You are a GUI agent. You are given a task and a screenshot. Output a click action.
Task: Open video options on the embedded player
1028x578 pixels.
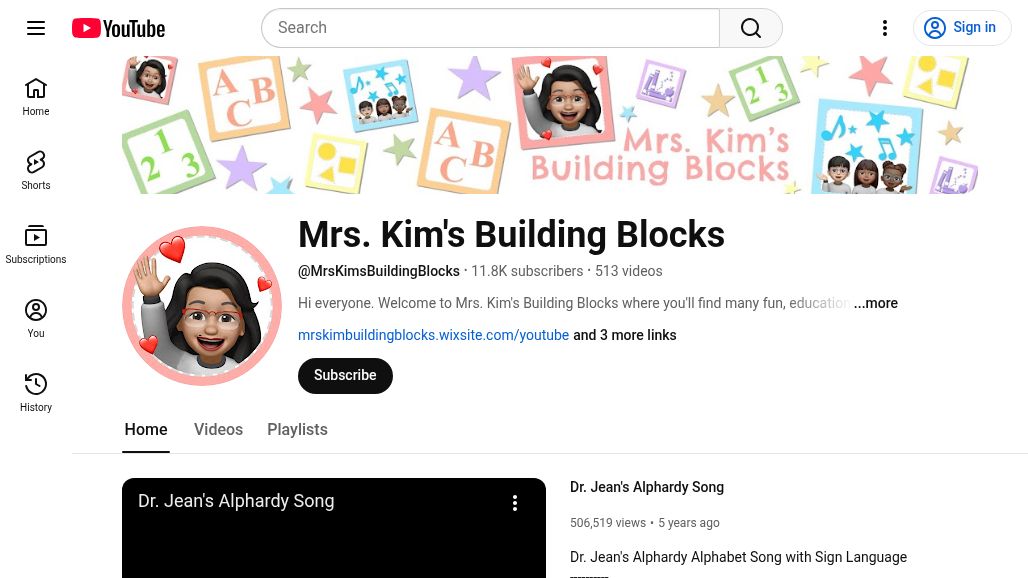(515, 503)
